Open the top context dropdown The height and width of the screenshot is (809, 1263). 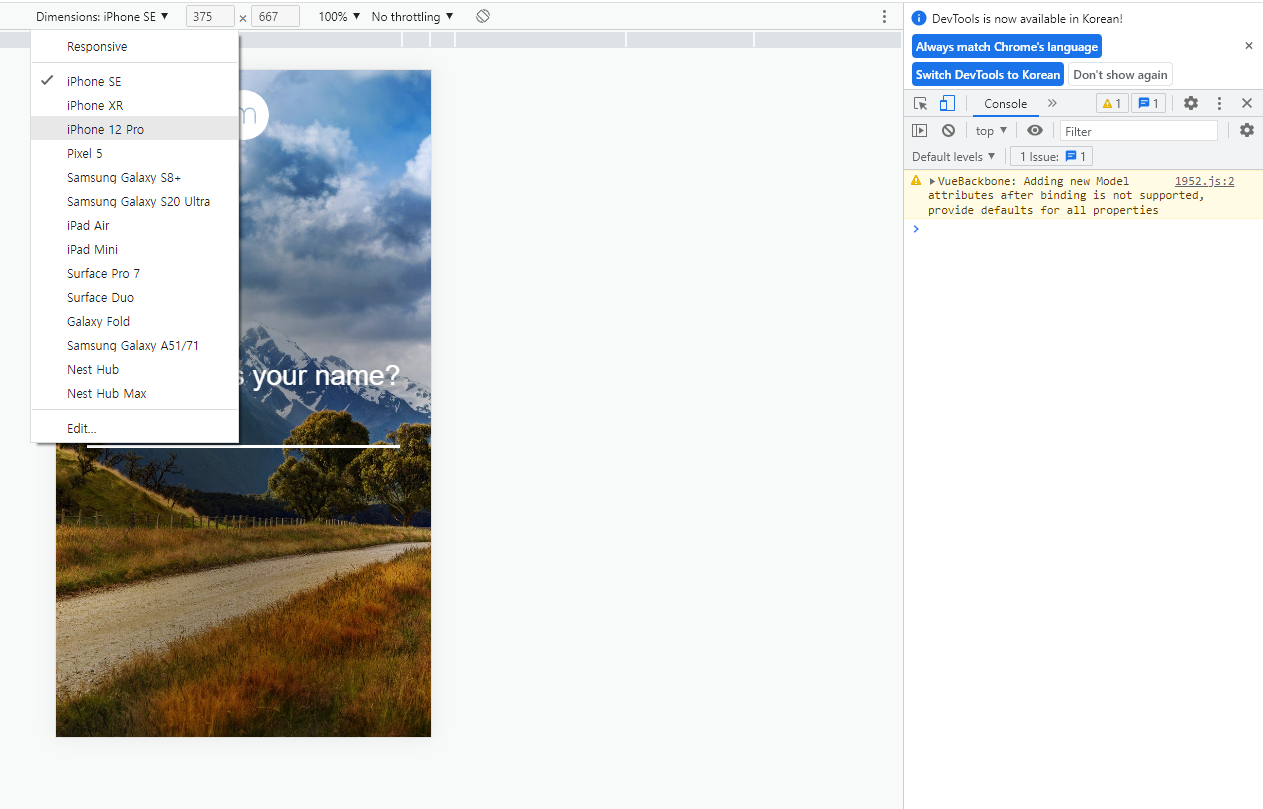[991, 131]
